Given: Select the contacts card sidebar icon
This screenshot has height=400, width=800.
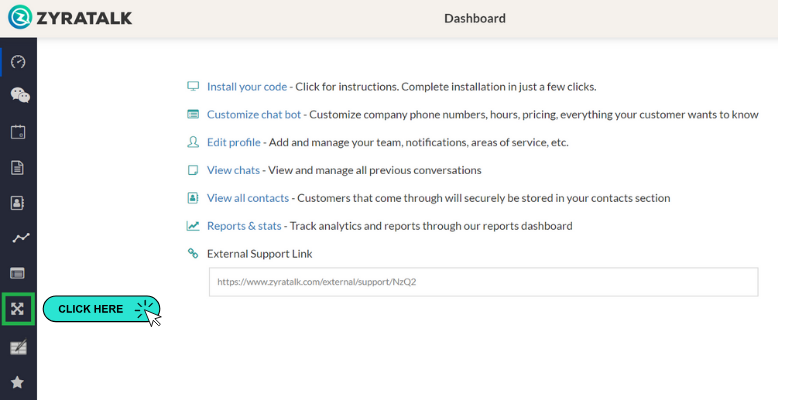Looking at the screenshot, I should tap(18, 203).
